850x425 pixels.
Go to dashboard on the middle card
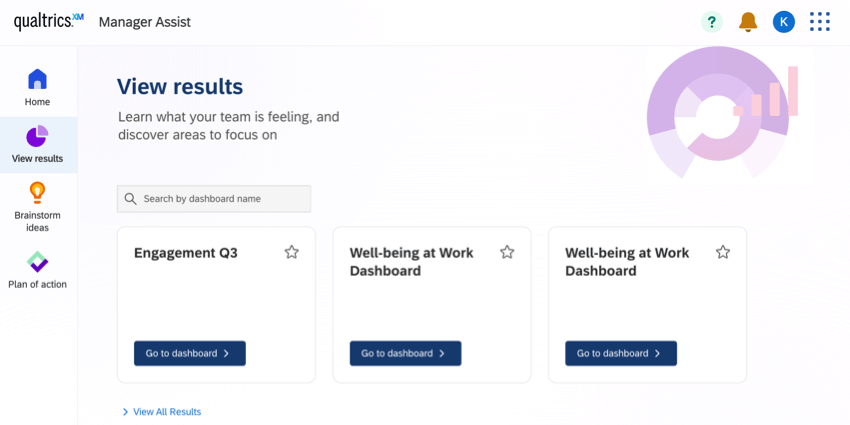tap(405, 353)
